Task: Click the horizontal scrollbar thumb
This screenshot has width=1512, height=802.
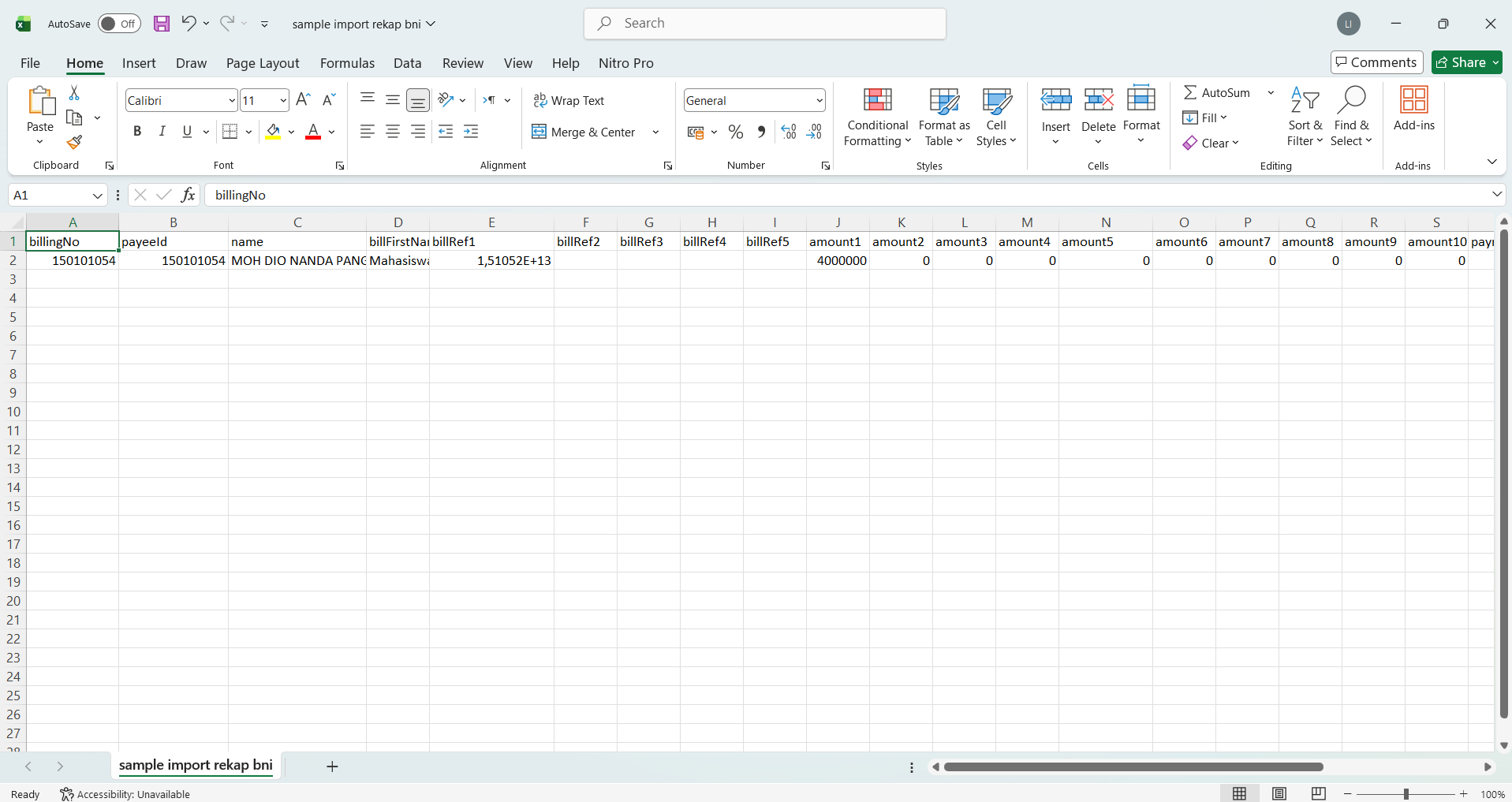Action: [1133, 767]
